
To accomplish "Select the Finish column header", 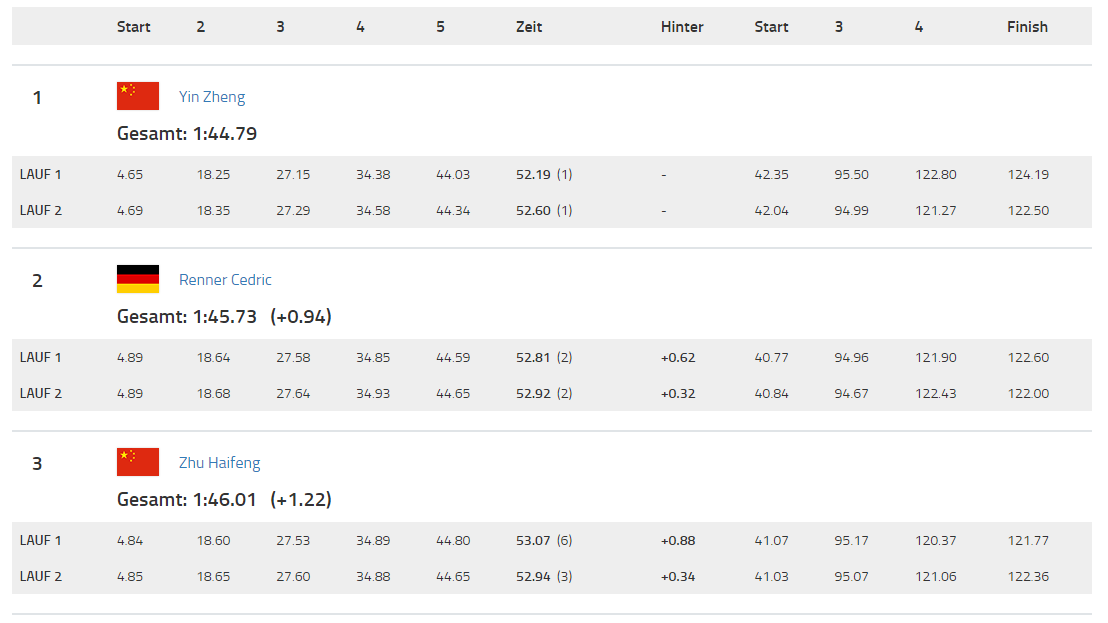I will (x=1027, y=27).
